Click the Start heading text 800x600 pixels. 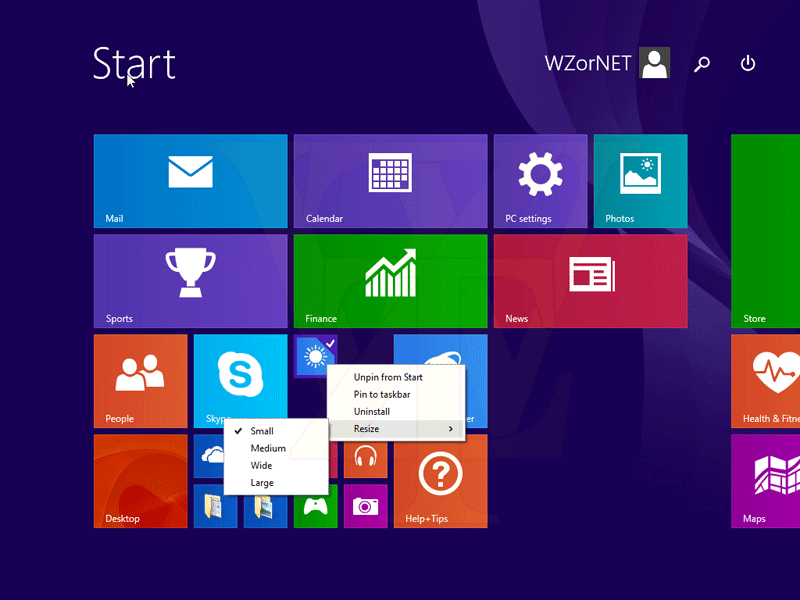coord(134,63)
